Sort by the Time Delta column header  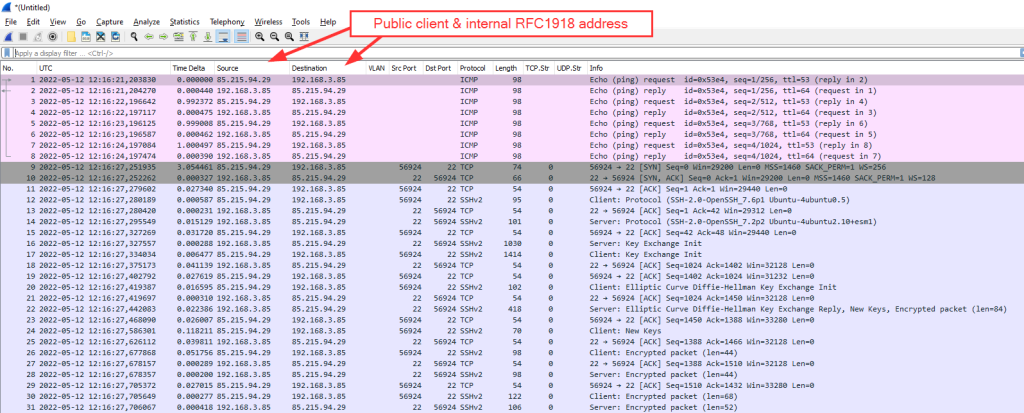tap(192, 68)
